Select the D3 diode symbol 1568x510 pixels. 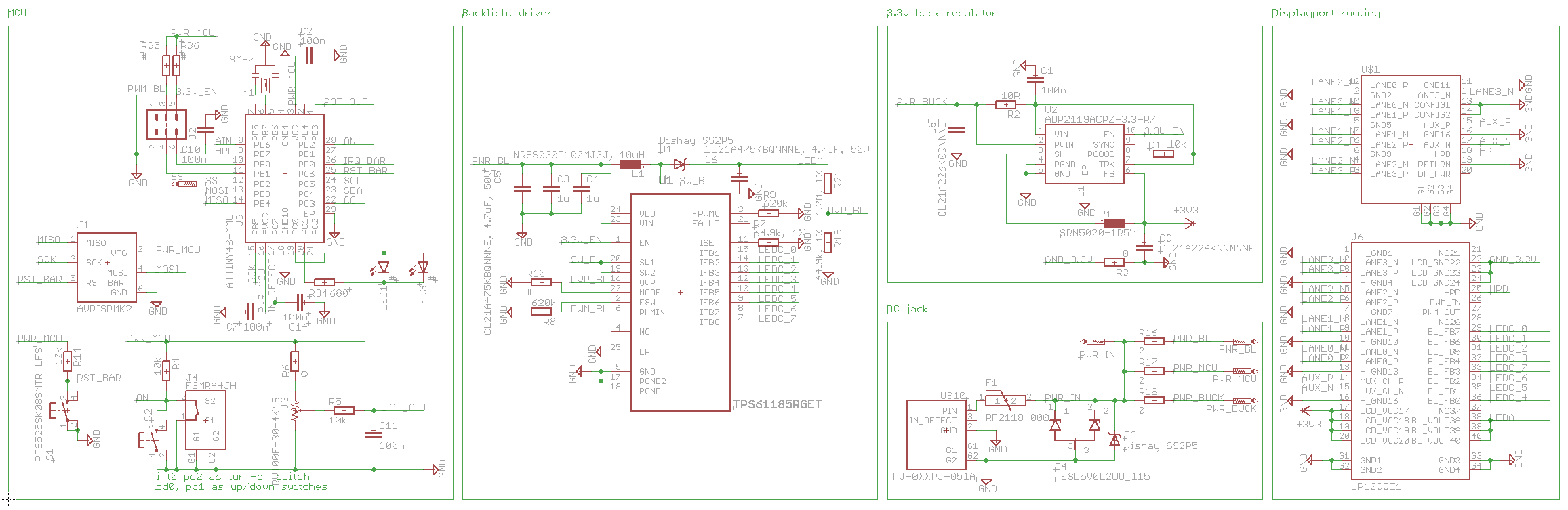pos(1114,440)
